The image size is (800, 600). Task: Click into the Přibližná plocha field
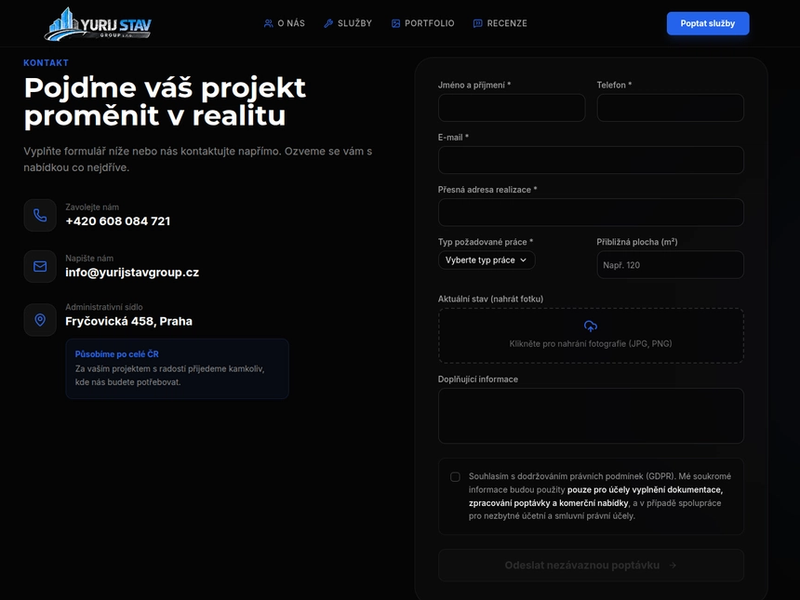[670, 265]
